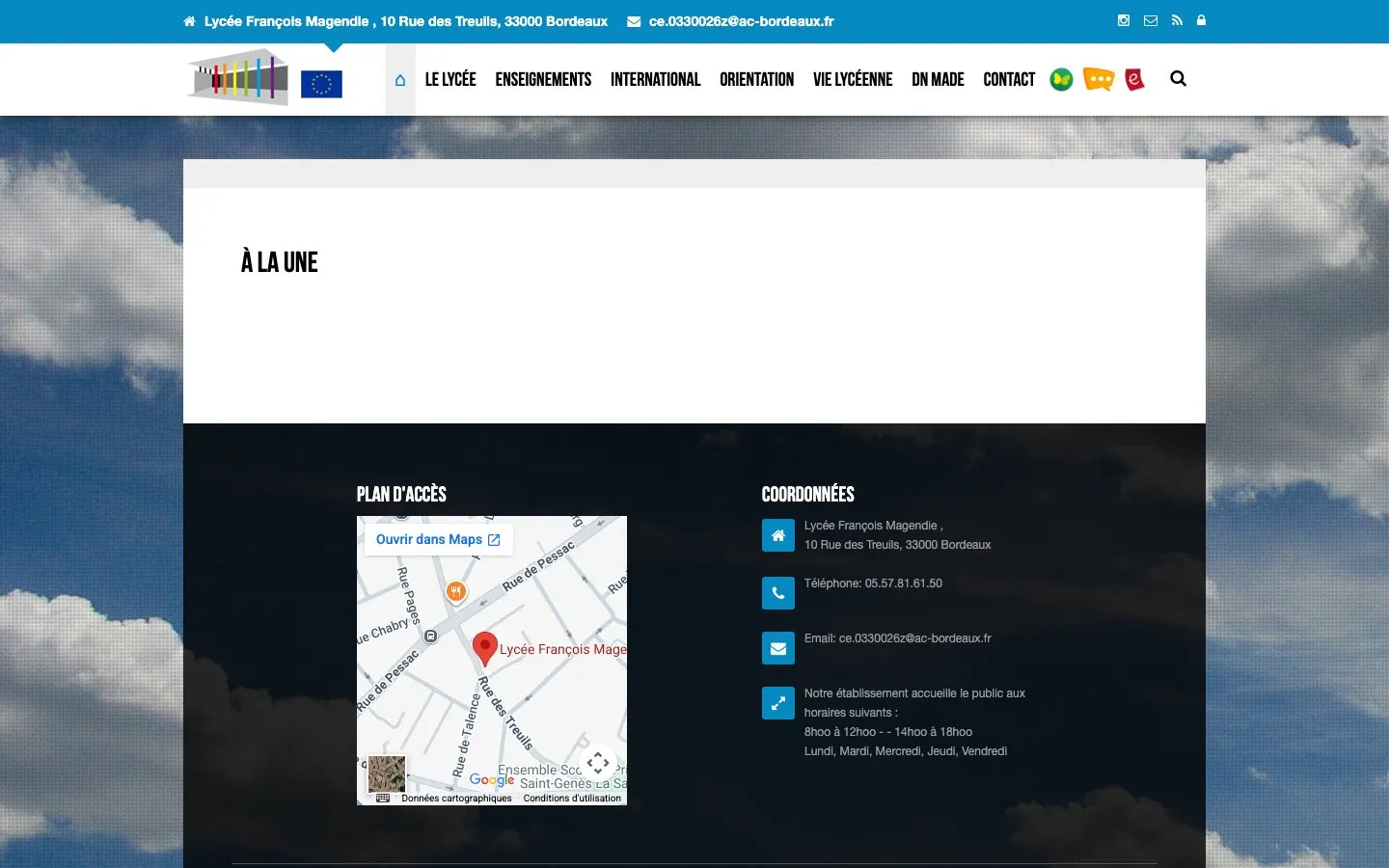Click 'Données cartographiques' on the map
This screenshot has height=868, width=1389.
(x=456, y=799)
